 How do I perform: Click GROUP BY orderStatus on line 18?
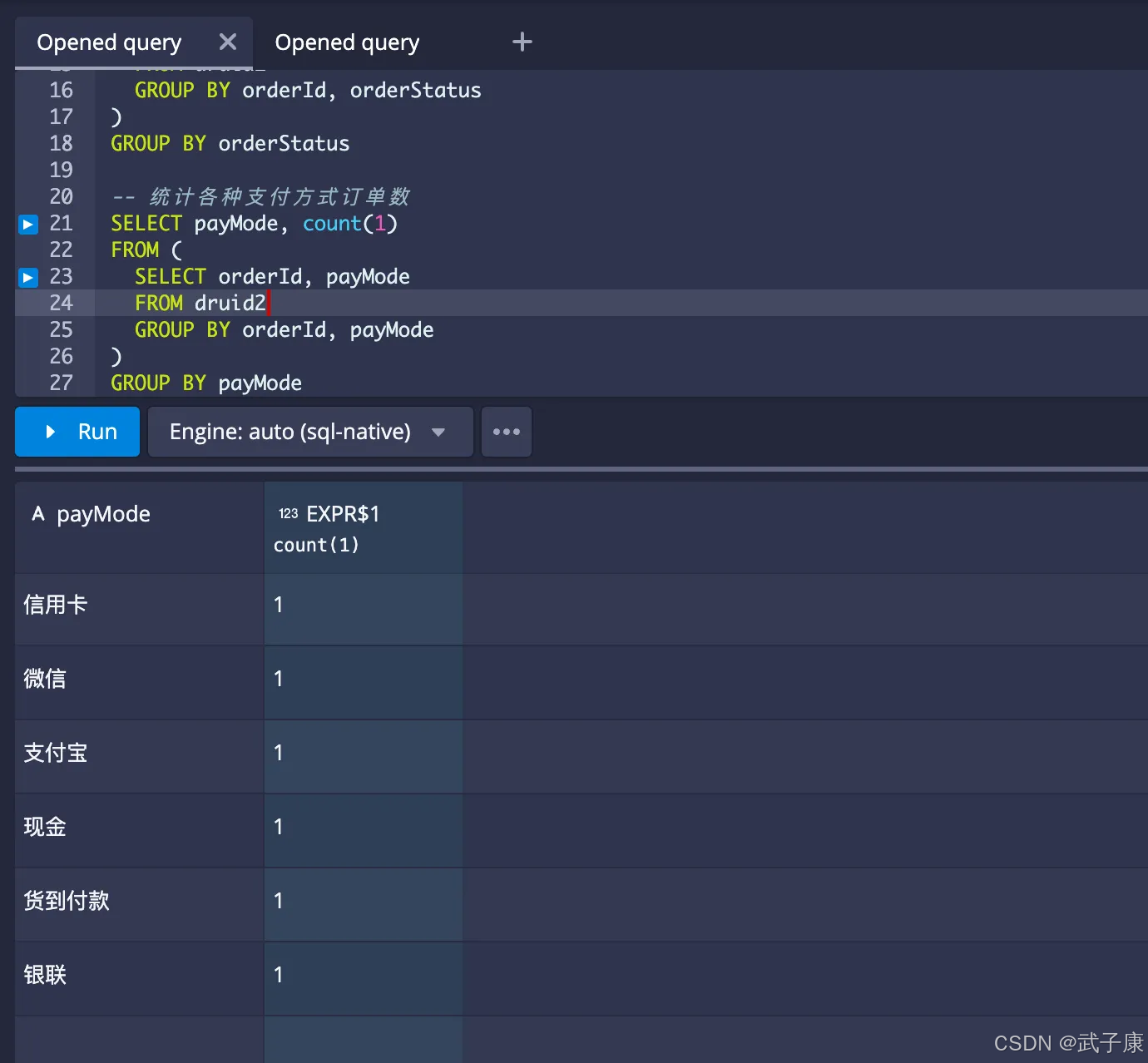(x=230, y=144)
